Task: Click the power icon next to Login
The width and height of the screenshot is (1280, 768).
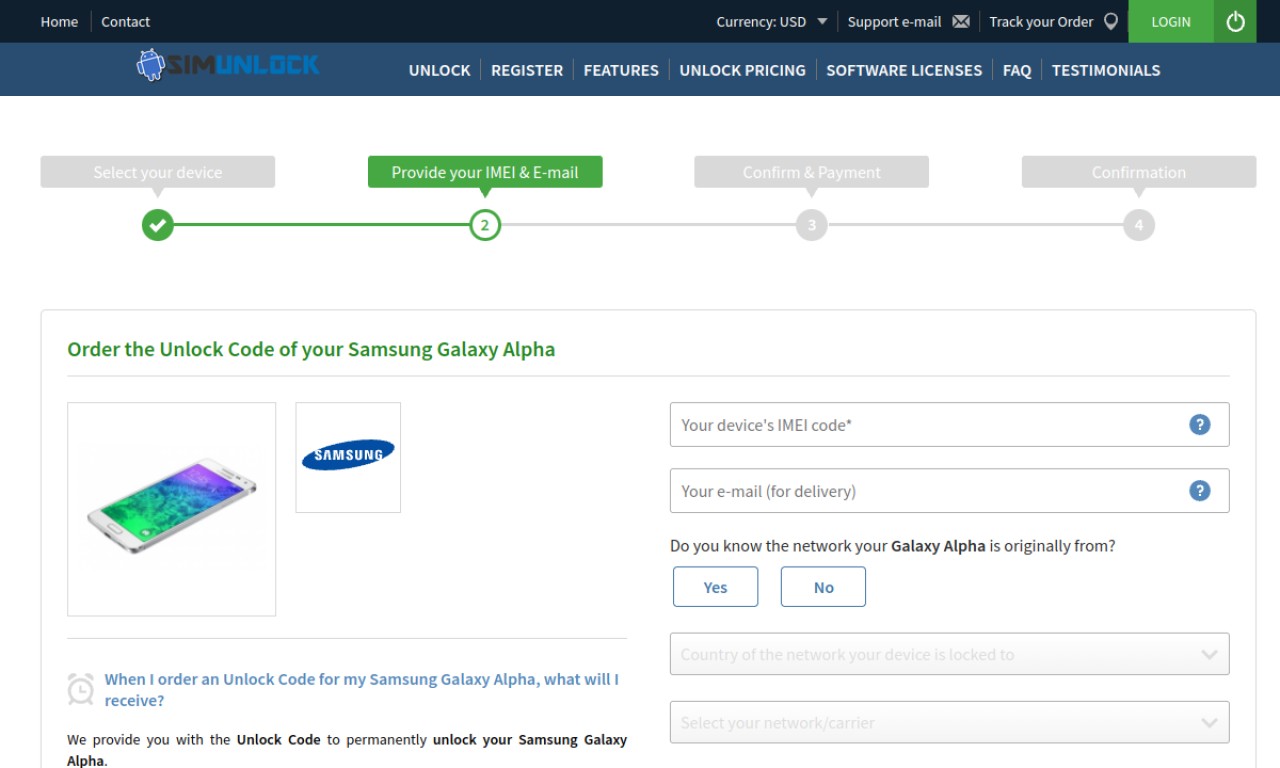Action: (1235, 21)
